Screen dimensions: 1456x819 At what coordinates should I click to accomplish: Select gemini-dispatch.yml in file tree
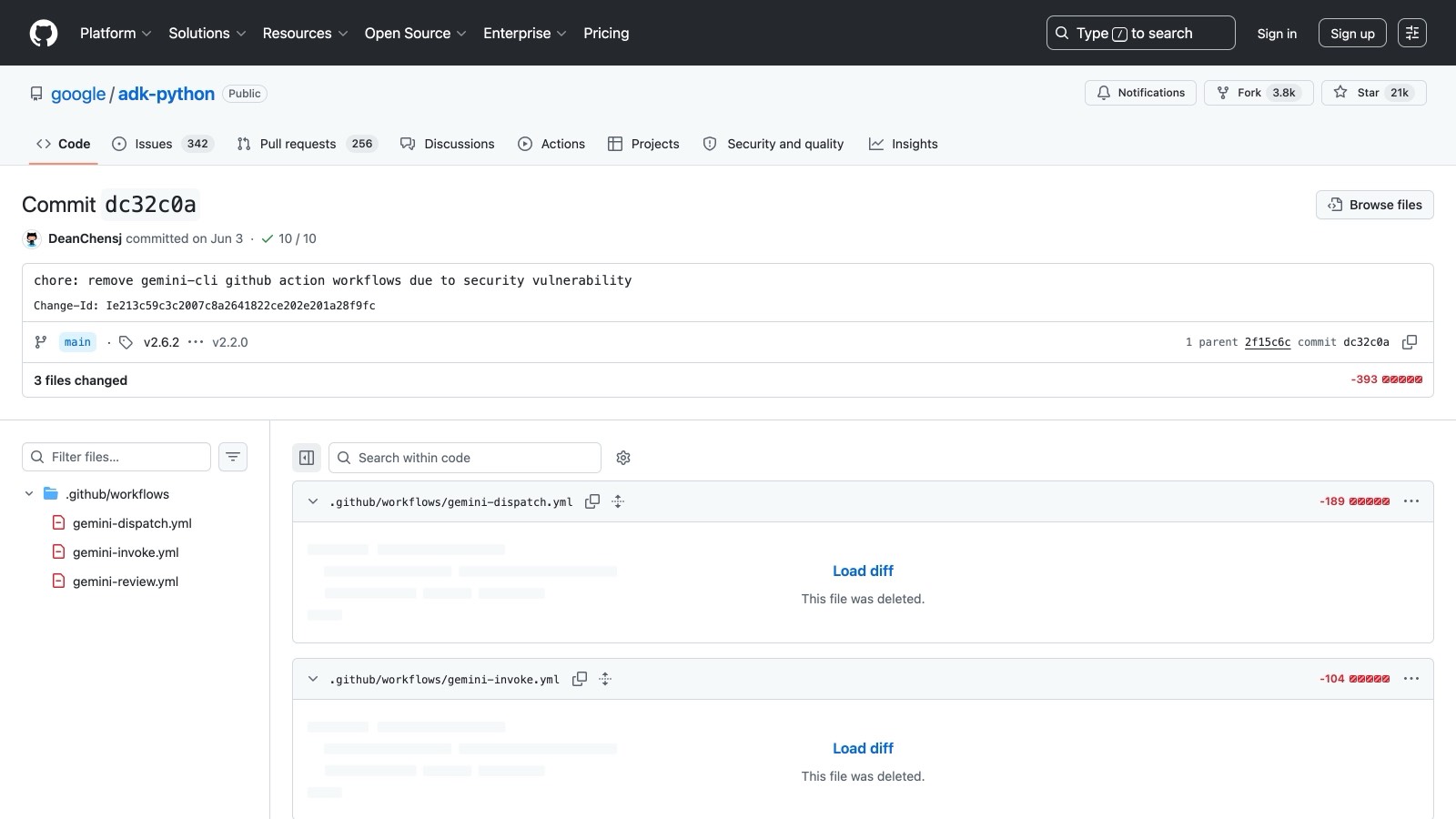132,523
